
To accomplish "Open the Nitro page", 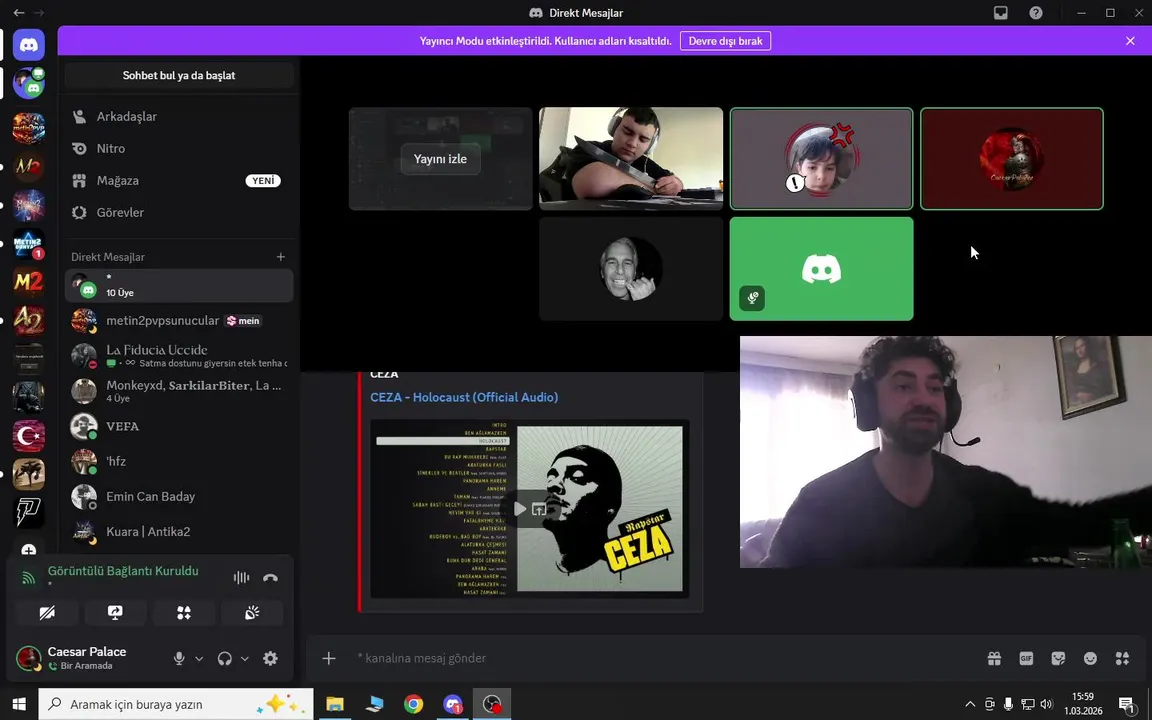I will pyautogui.click(x=179, y=148).
